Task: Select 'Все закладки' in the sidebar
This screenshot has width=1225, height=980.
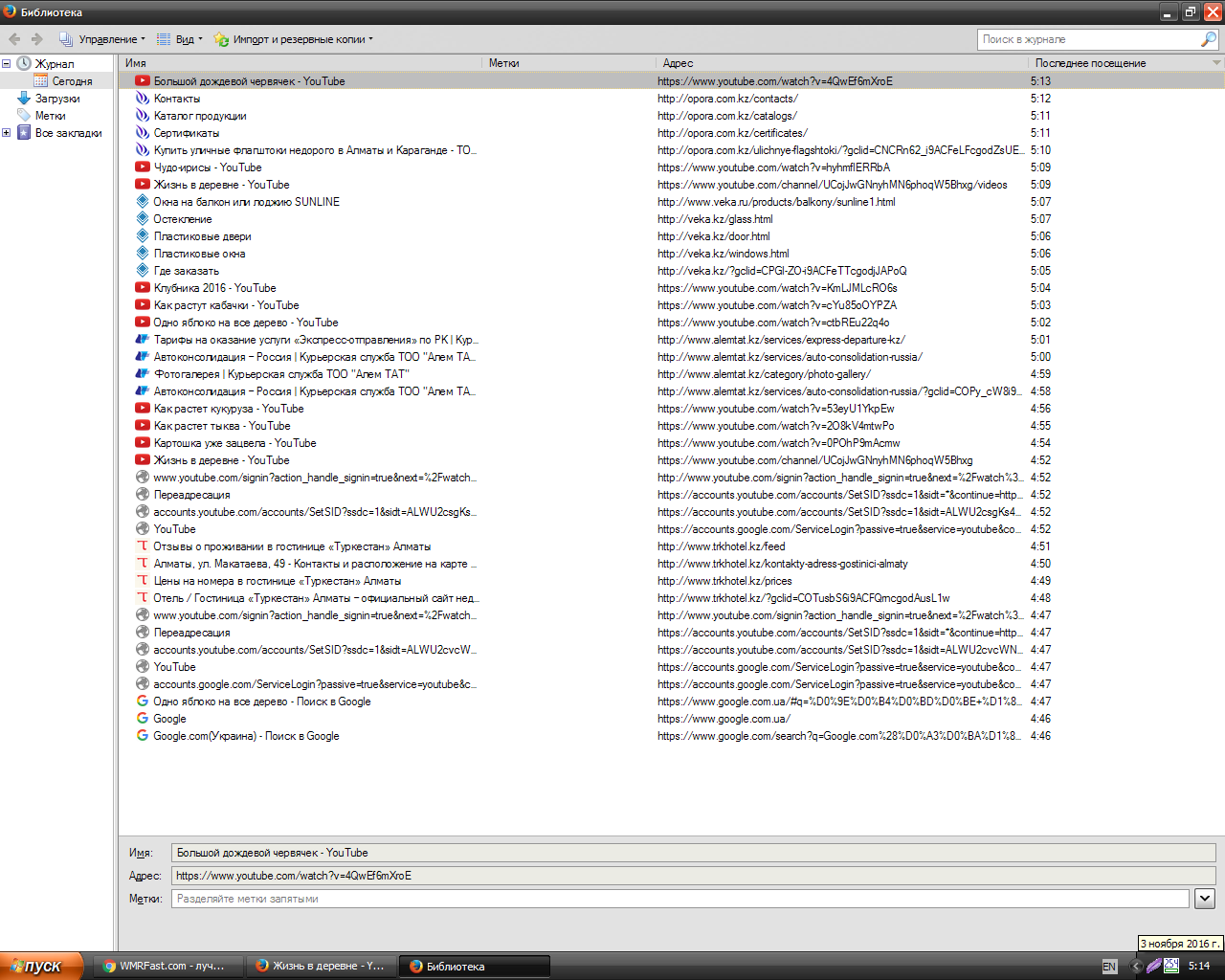Action: pos(68,133)
